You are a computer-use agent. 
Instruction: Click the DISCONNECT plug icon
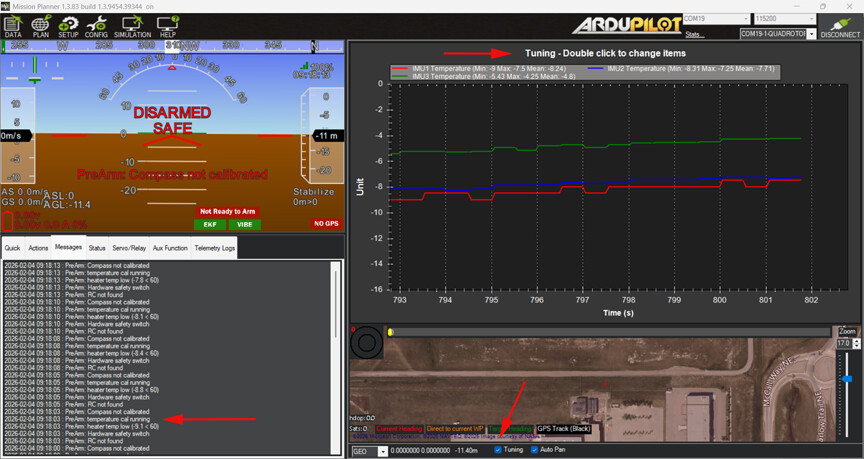(x=840, y=26)
